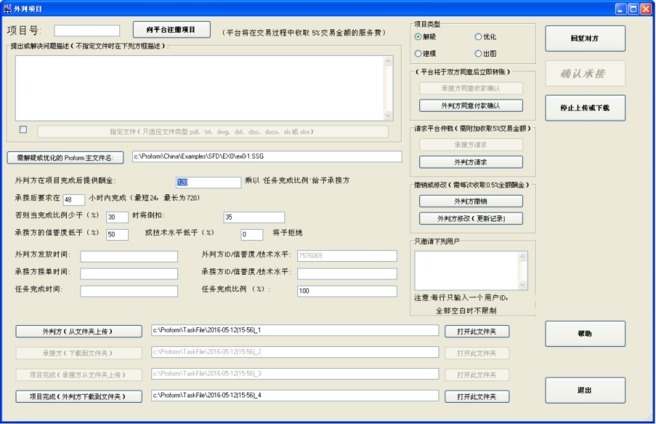Screen dimensions: 656x424
Task: Pick the 出图 radio option
Action: (x=476, y=54)
